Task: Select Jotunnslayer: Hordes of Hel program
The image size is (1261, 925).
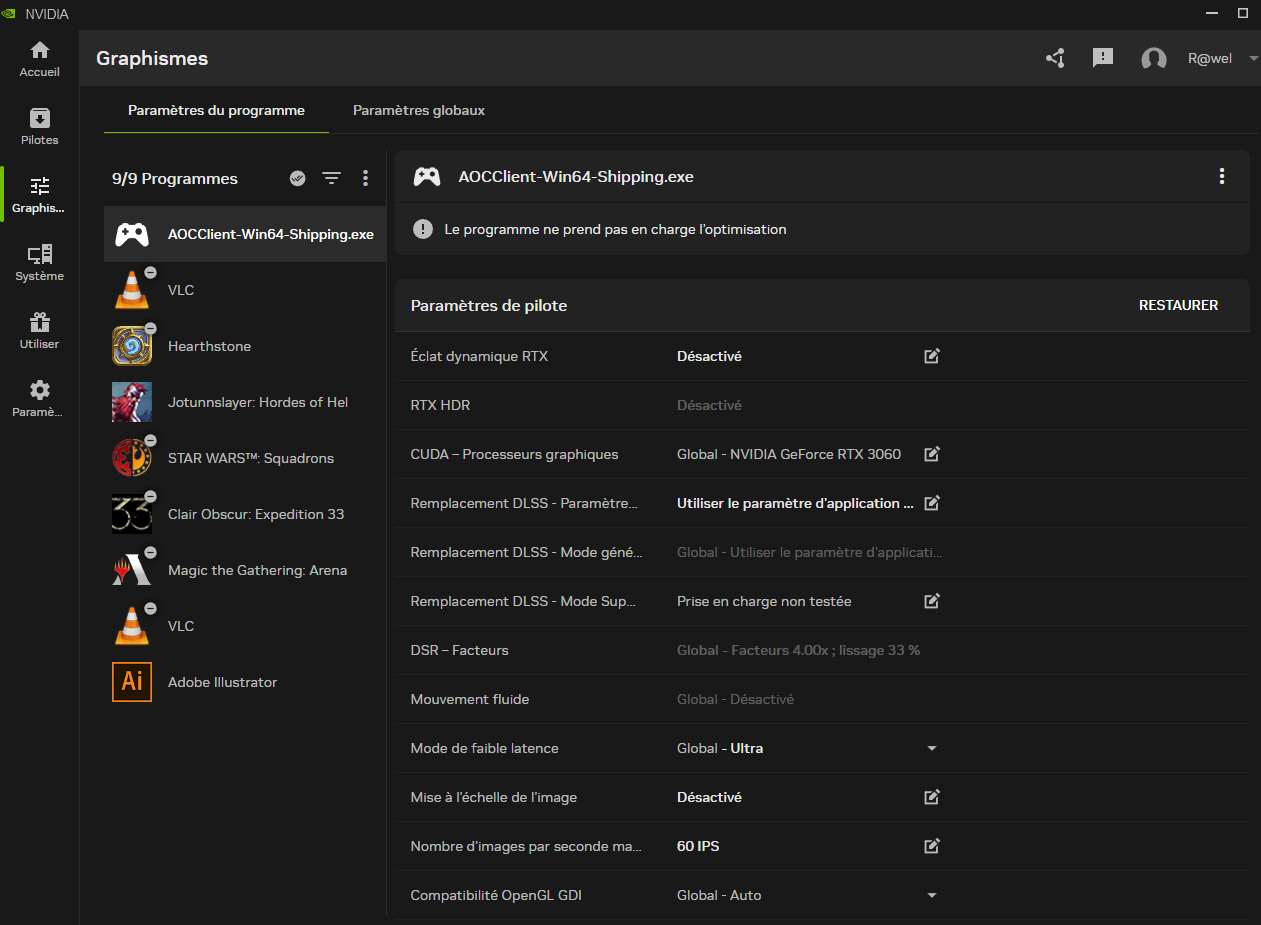Action: [x=245, y=402]
